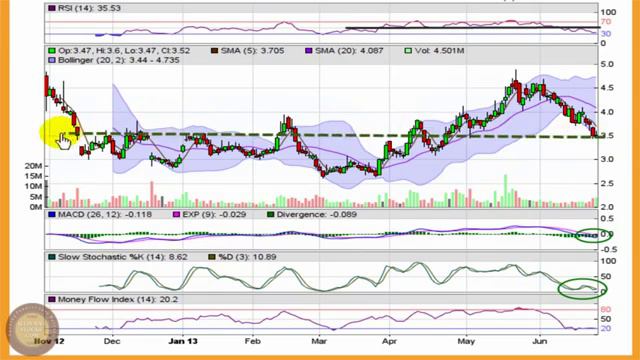640x360 pixels.
Task: Click the Slow Stochastic panel's 50 value
Action: [606, 276]
